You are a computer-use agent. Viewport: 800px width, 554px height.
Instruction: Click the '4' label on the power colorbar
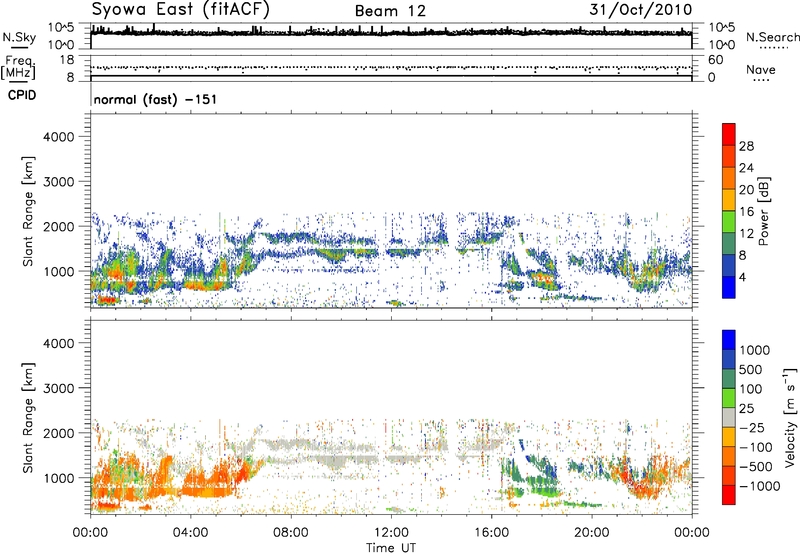click(742, 277)
